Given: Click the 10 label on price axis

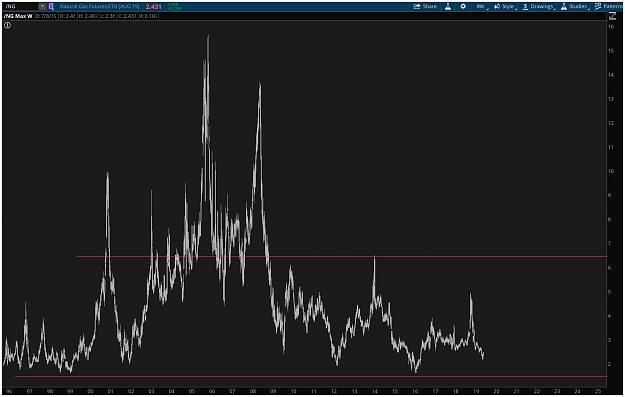Looking at the screenshot, I should (x=611, y=171).
